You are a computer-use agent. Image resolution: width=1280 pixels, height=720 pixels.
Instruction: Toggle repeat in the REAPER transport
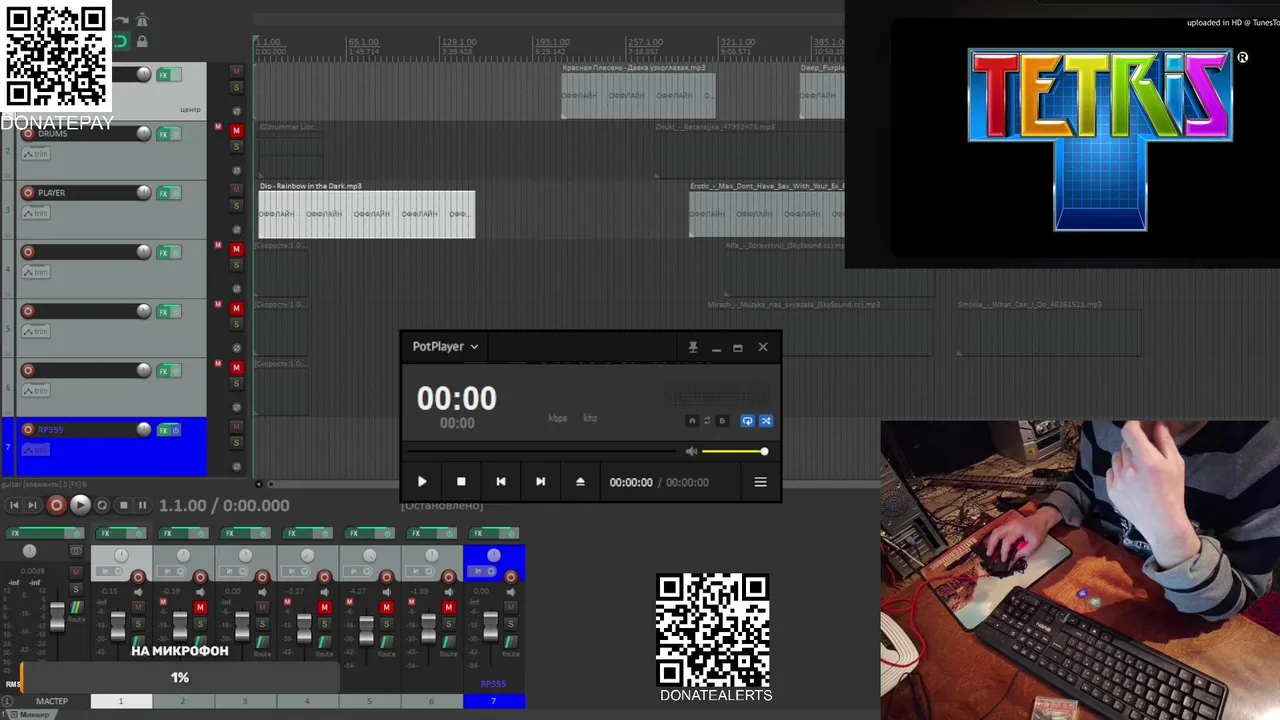pyautogui.click(x=102, y=506)
